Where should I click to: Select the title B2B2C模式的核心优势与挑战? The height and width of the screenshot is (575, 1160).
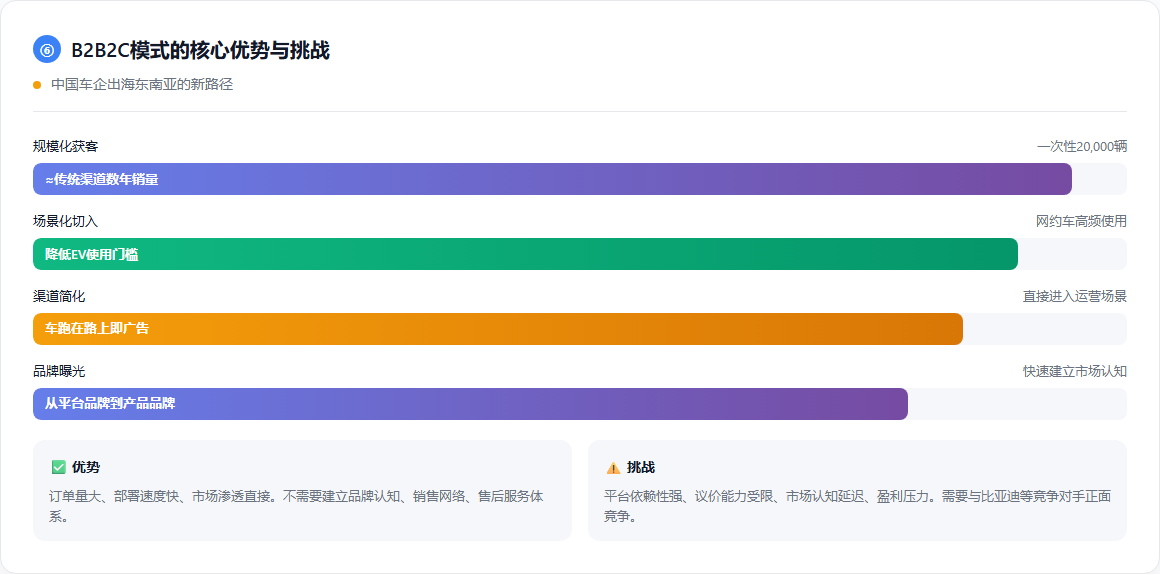200,50
